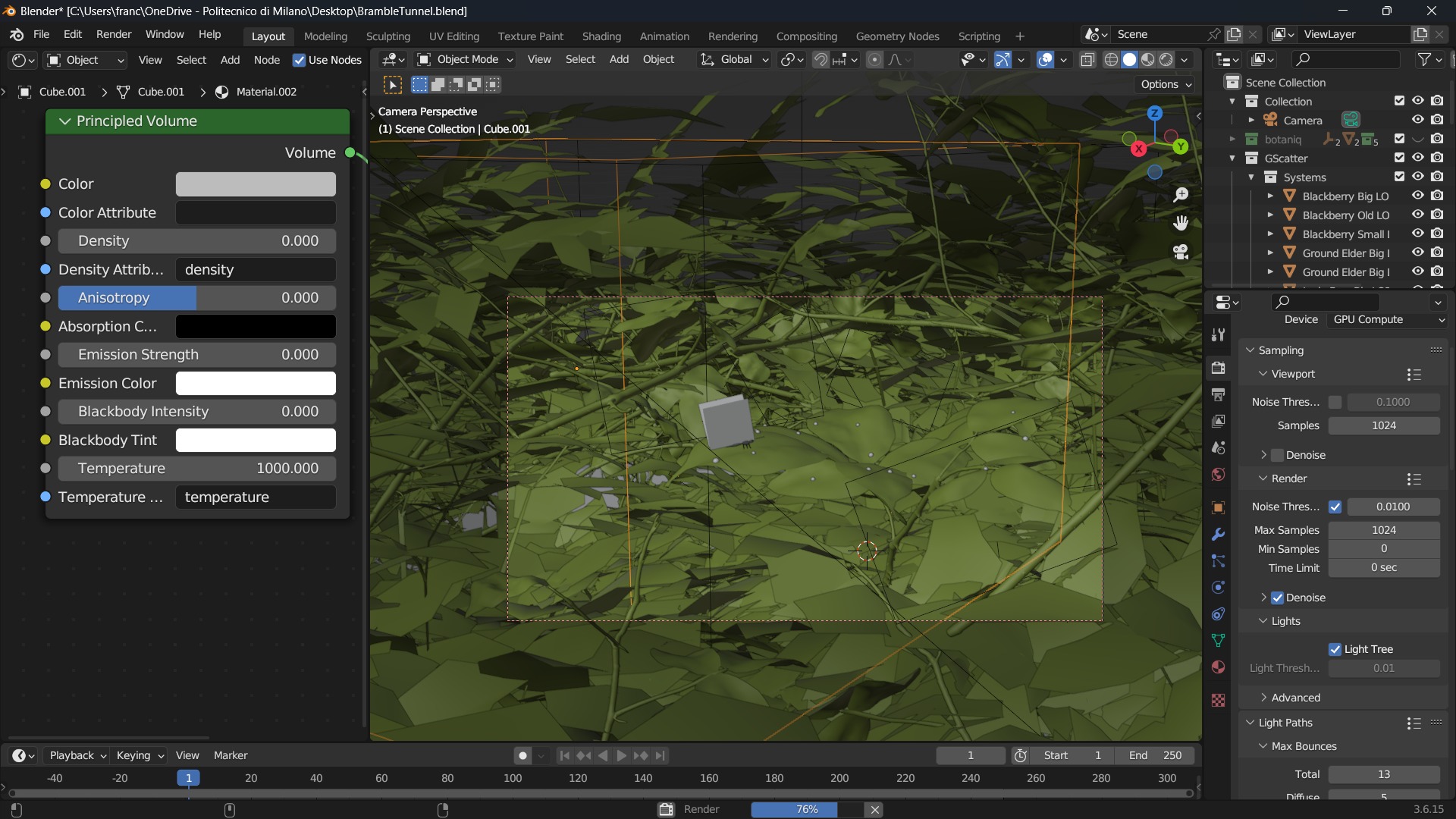Open the Render properties tab
Viewport: 1456px width, 819px height.
[x=1219, y=368]
